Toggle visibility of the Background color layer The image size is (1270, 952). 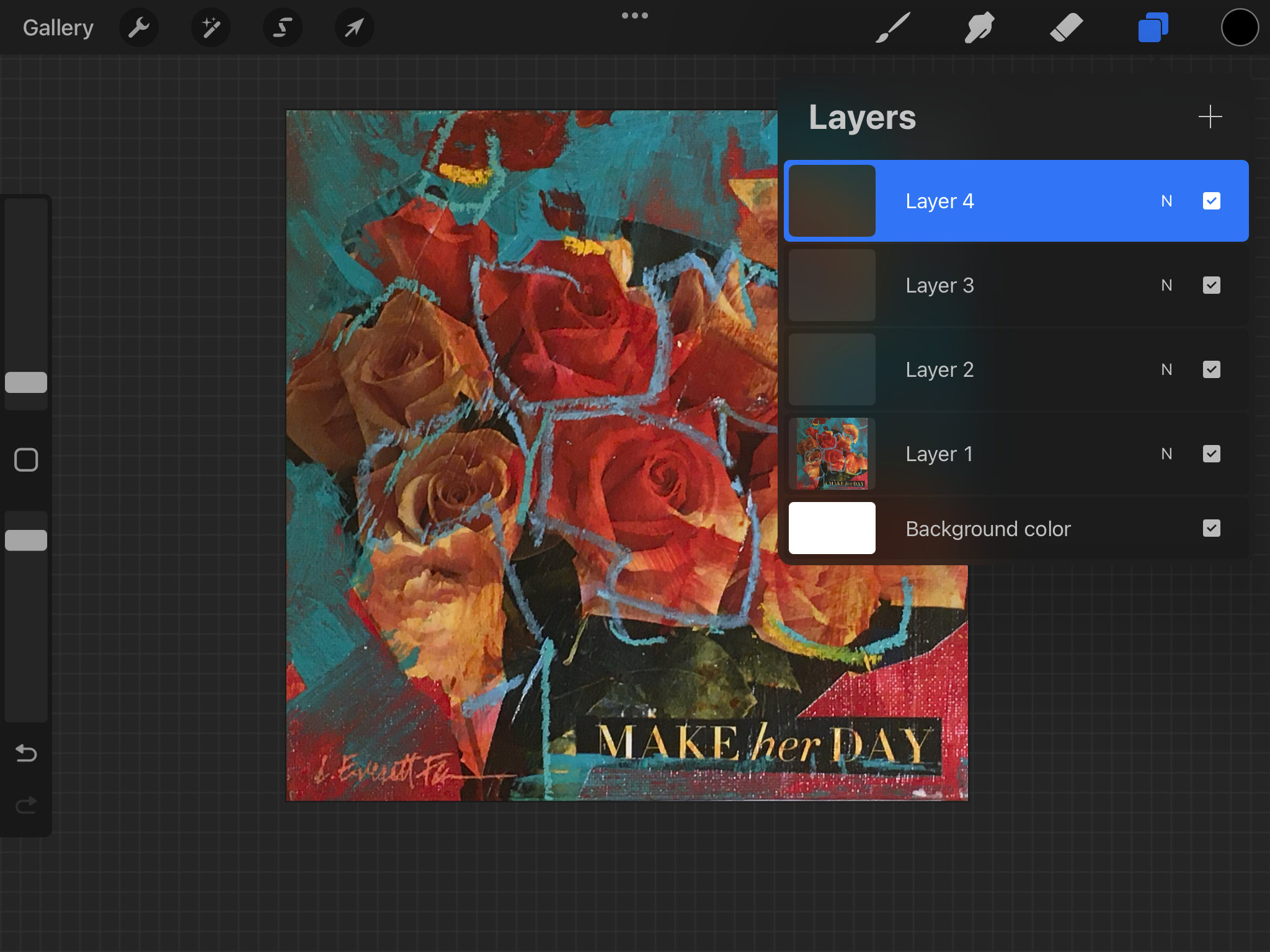pos(1211,528)
